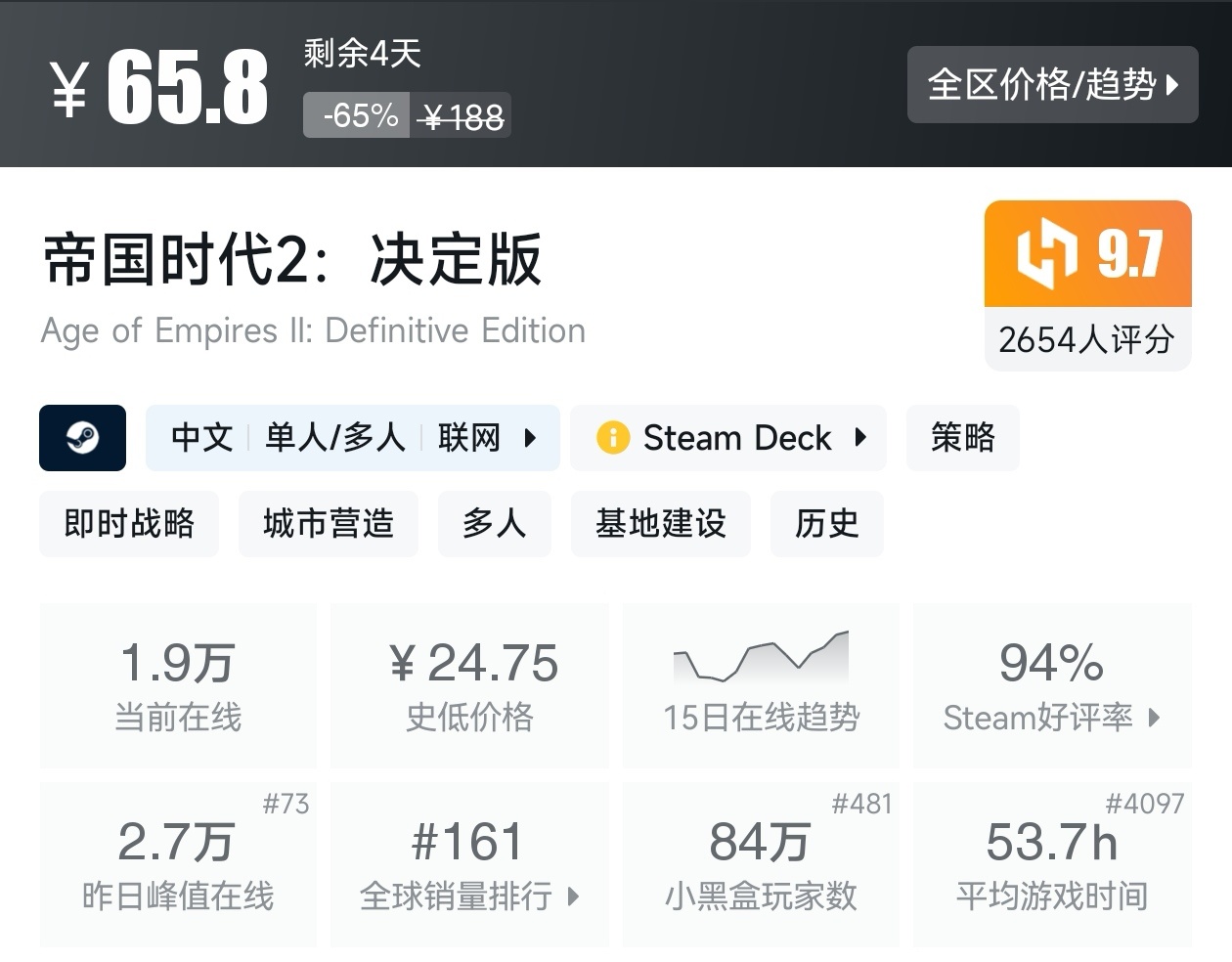Screen dimensions: 1232x962
Task: Open the 小黑盒玩家数 84万 stat card
Action: [761, 864]
